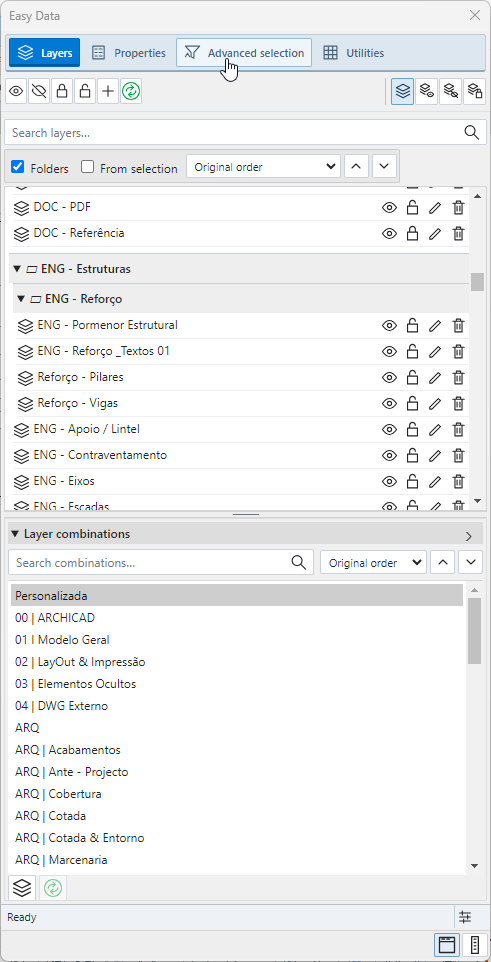Enable the From selection checkbox
The image size is (491, 962).
pyautogui.click(x=88, y=167)
